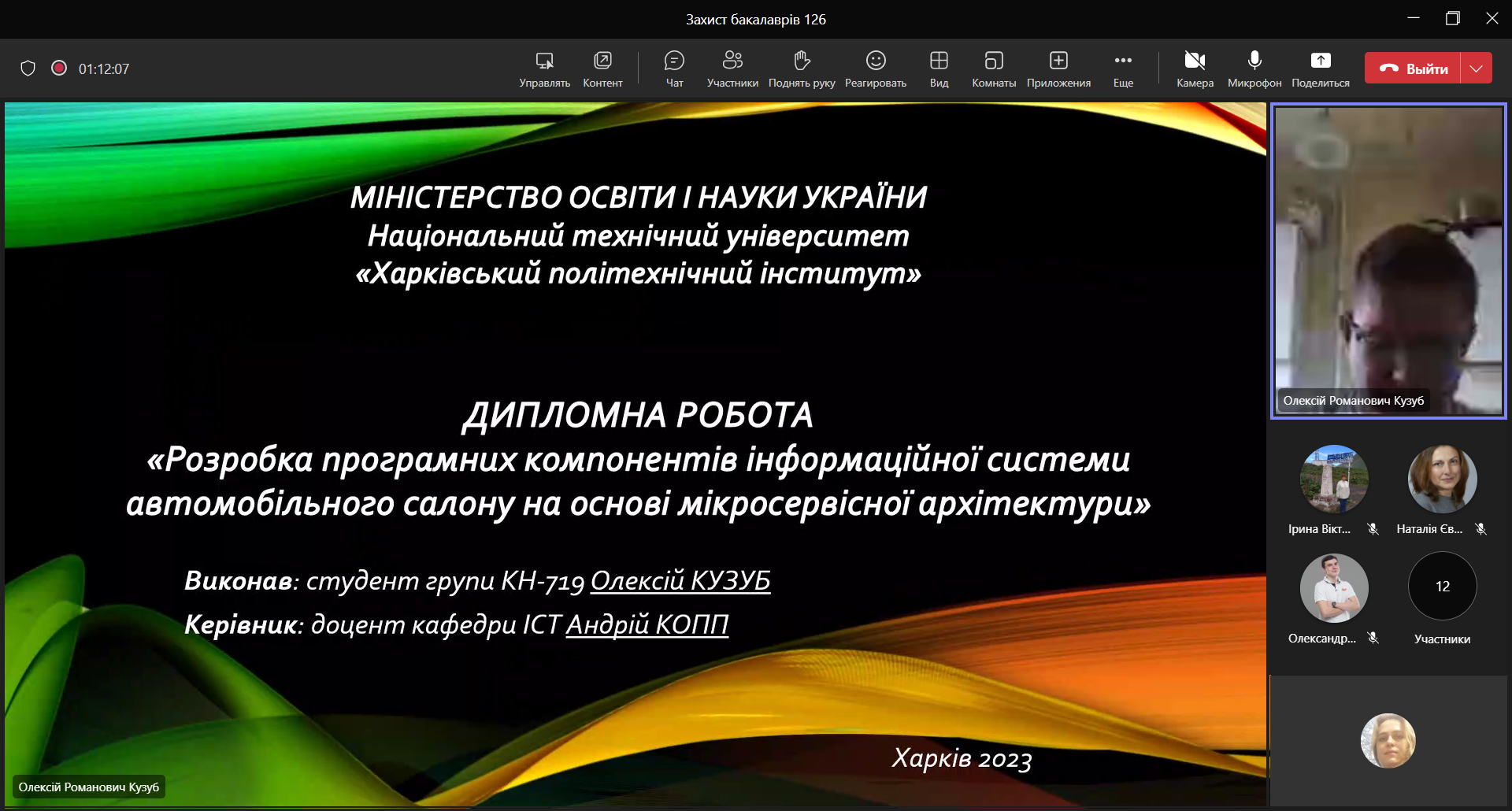Click the shield security icon

coord(28,69)
